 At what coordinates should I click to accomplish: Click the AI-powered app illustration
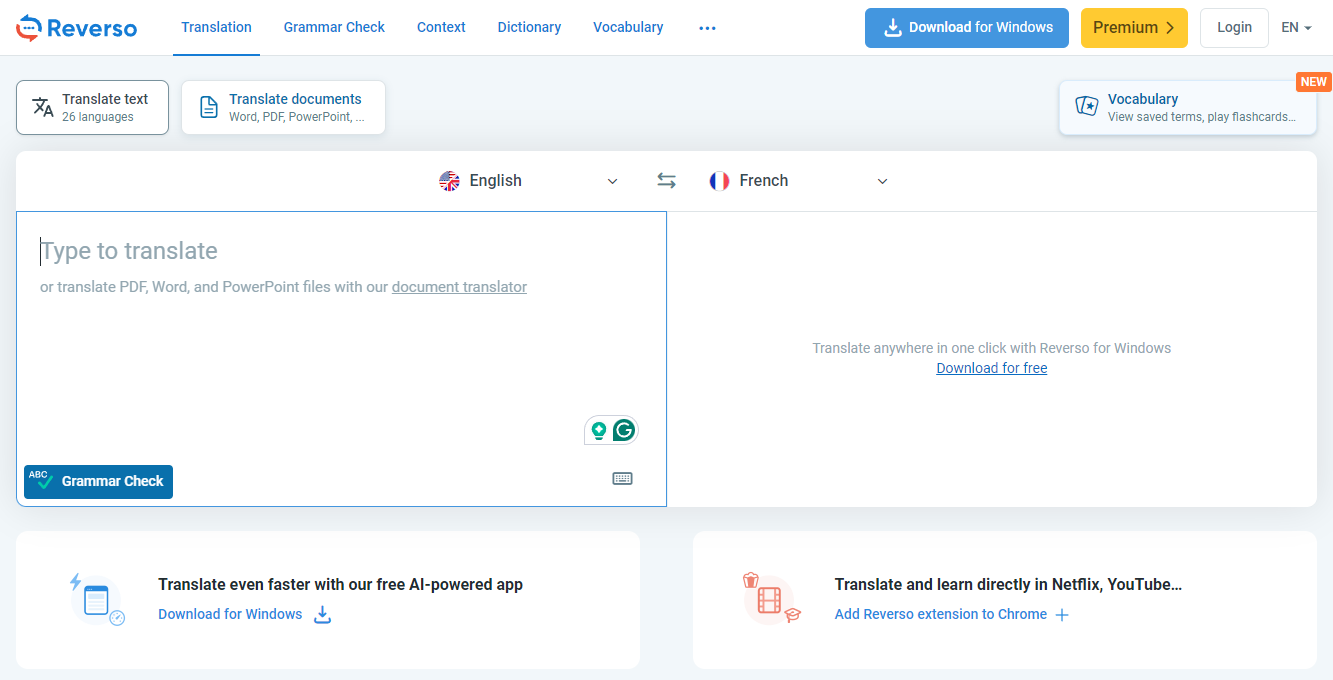[x=96, y=600]
